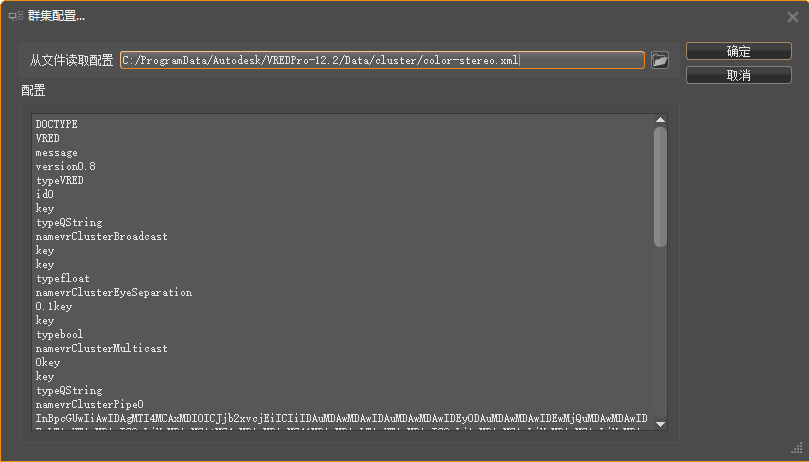Close the 群集配置 dialog
The width and height of the screenshot is (809, 462).
tap(793, 17)
